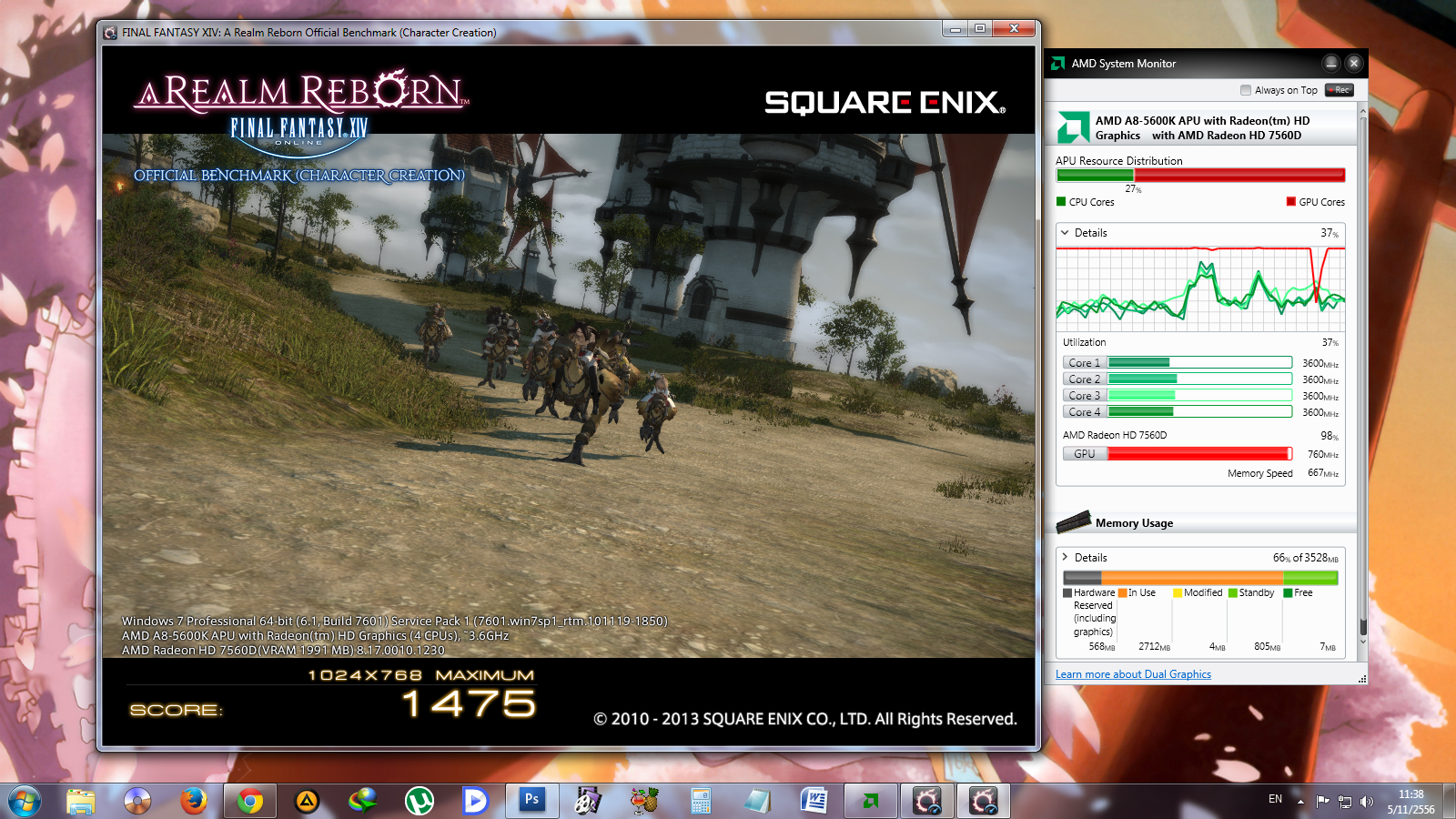1456x819 pixels.
Task: Click the memory usage distribution bar
Action: tap(1200, 578)
